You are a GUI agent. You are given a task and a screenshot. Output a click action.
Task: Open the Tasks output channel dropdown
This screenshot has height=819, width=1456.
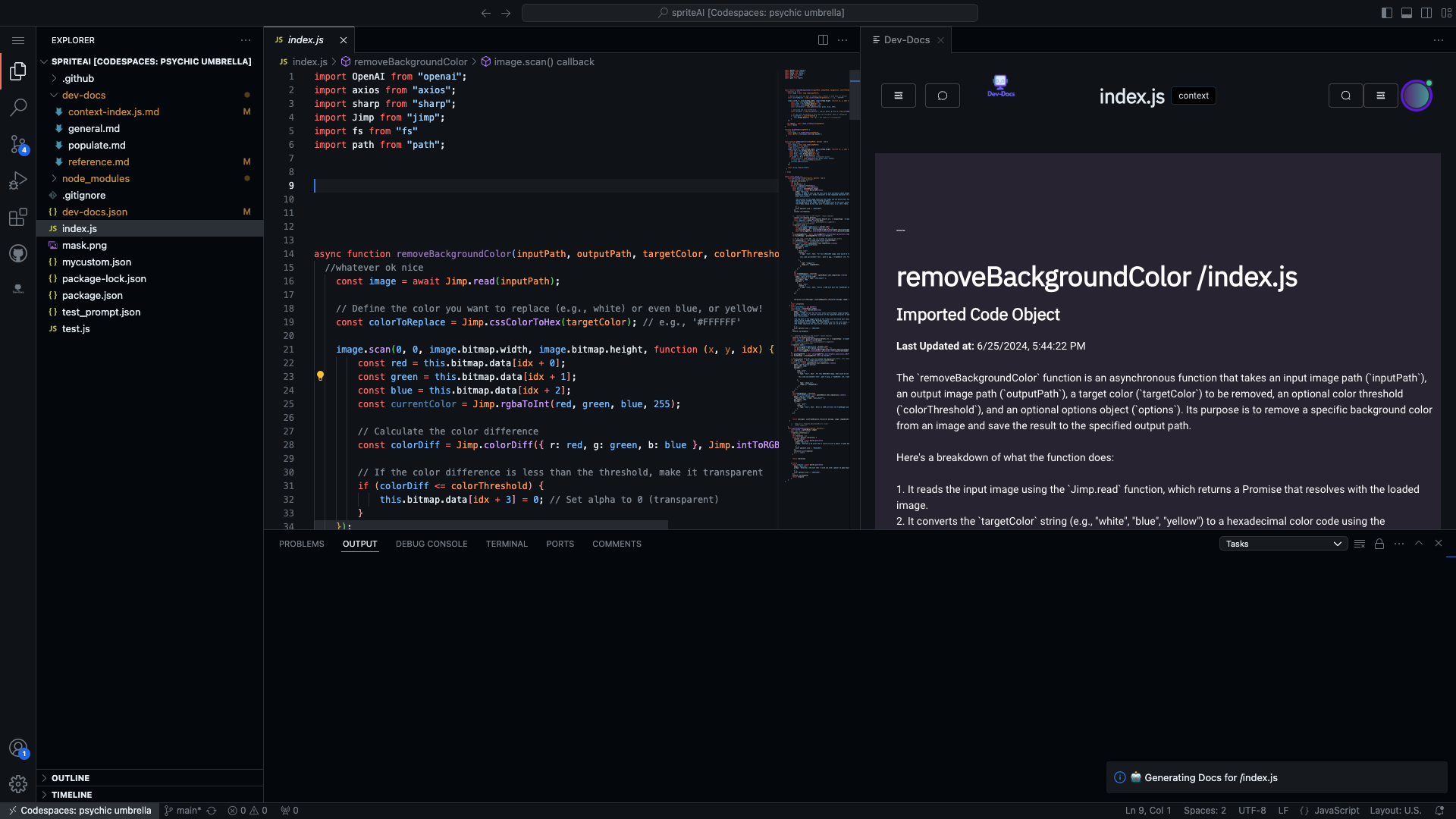tap(1282, 544)
